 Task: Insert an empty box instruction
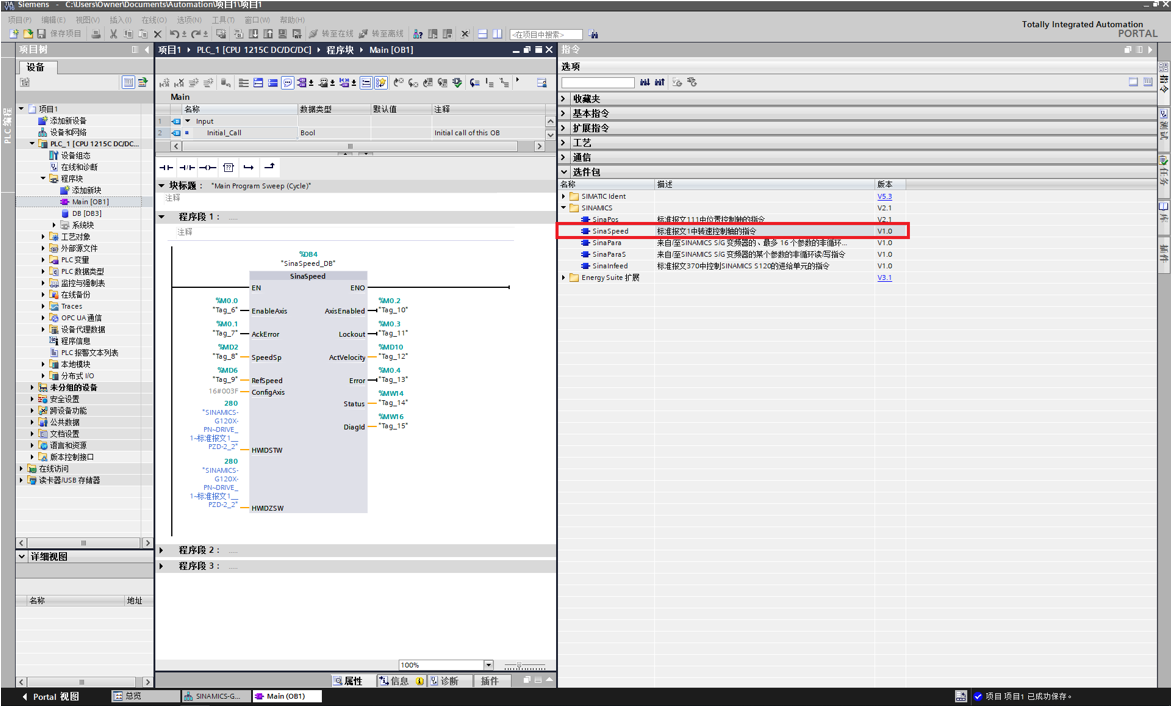pyautogui.click(x=228, y=167)
